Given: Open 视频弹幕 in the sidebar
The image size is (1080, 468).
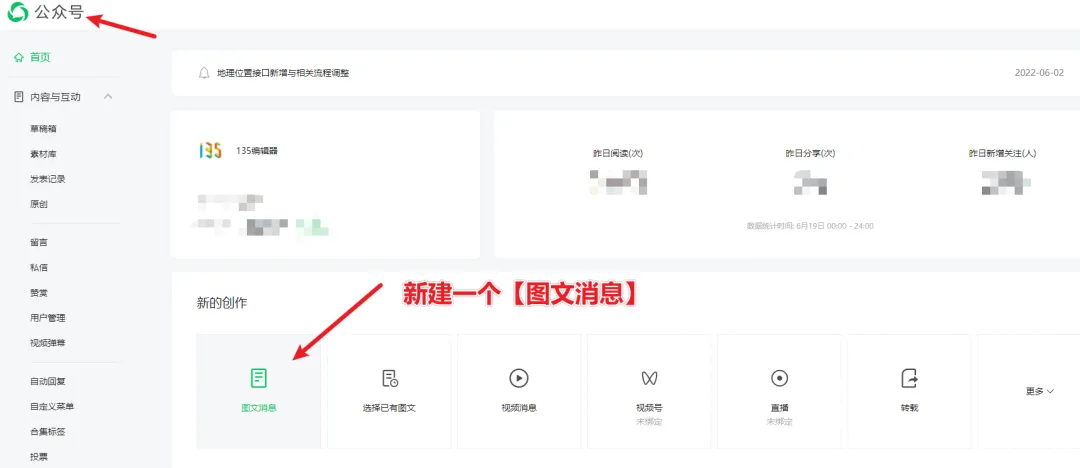Looking at the screenshot, I should 48,343.
